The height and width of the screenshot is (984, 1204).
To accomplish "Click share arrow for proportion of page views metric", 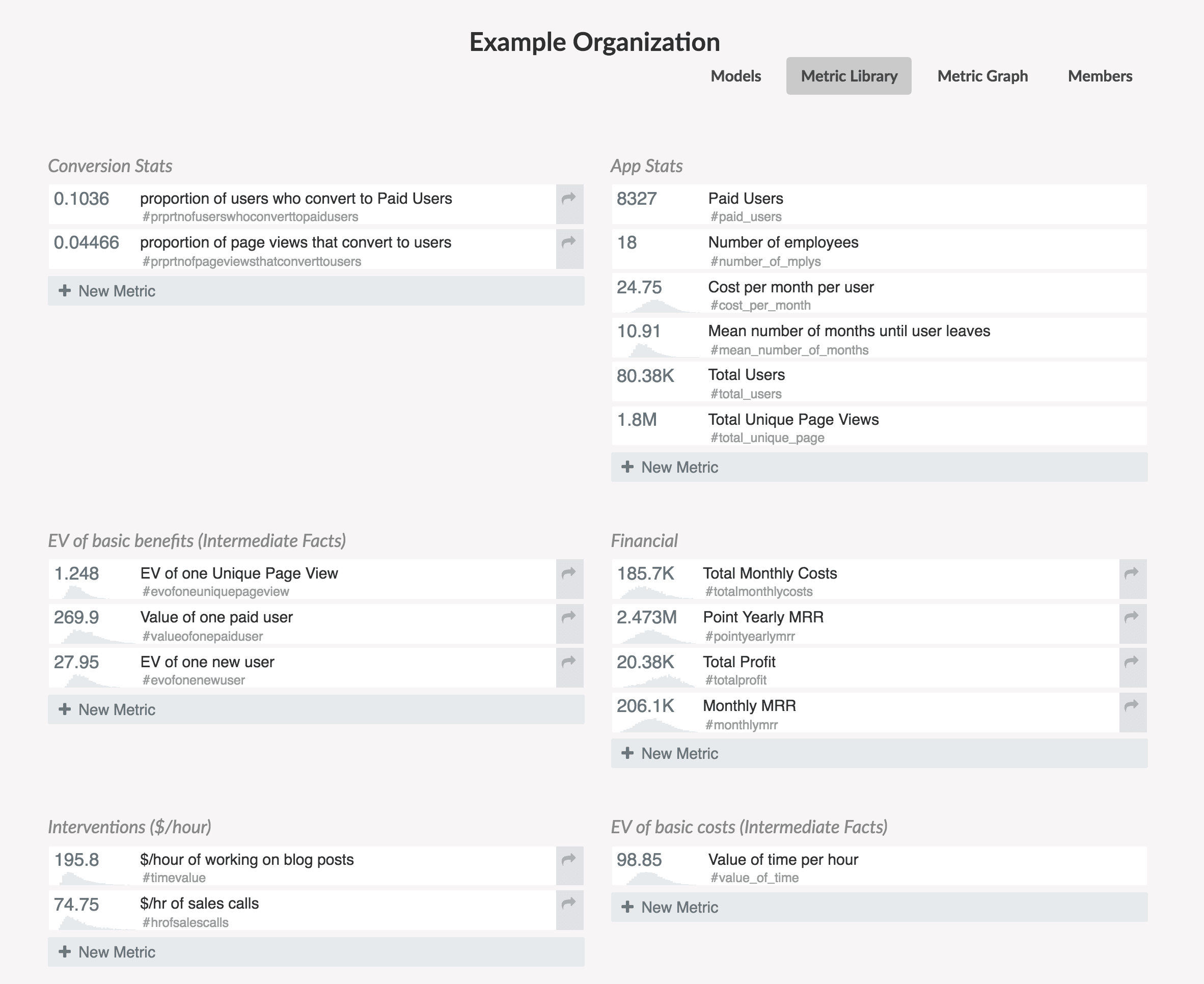I will [x=570, y=249].
